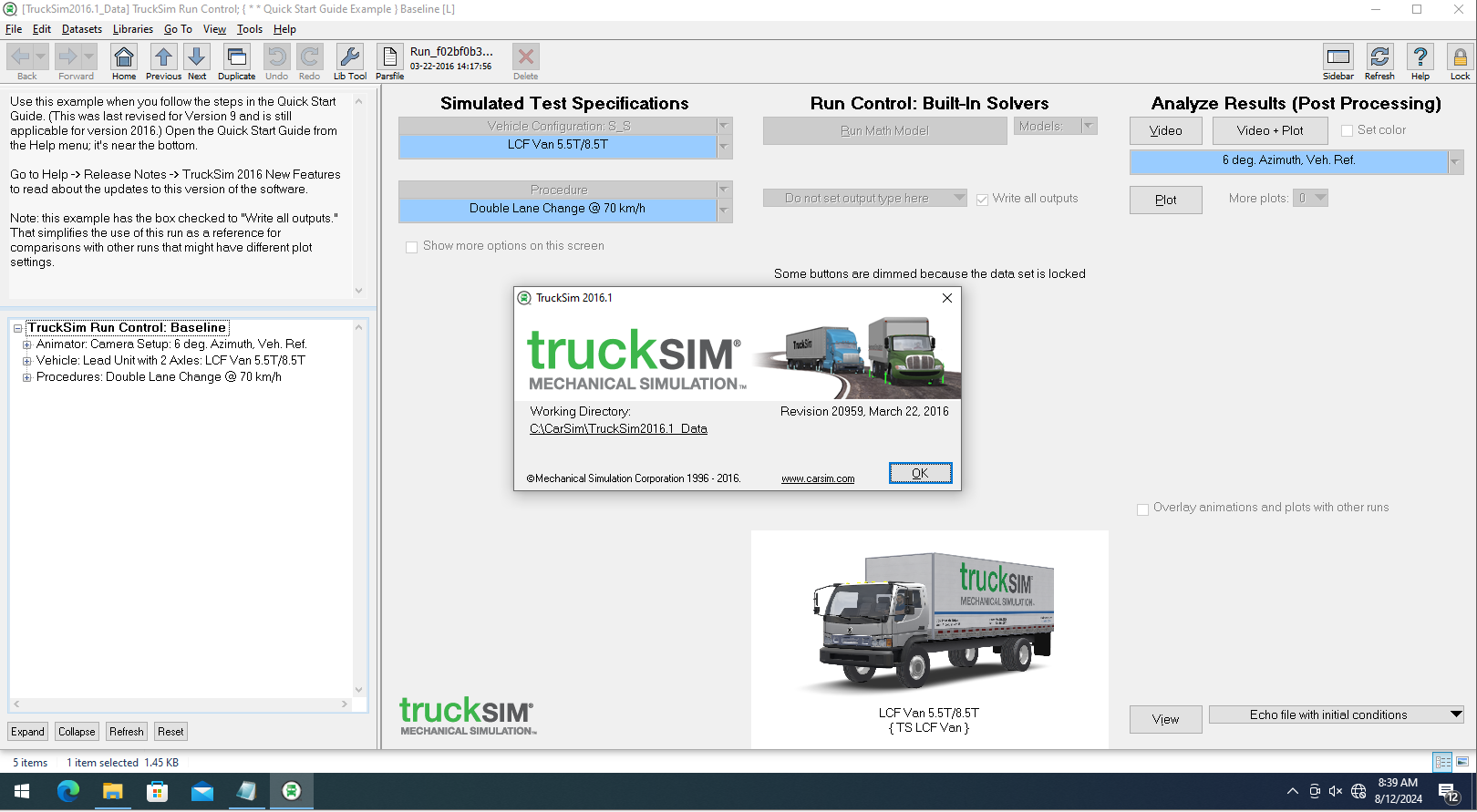1477x812 pixels.
Task: Open working directory path link
Action: [x=618, y=428]
